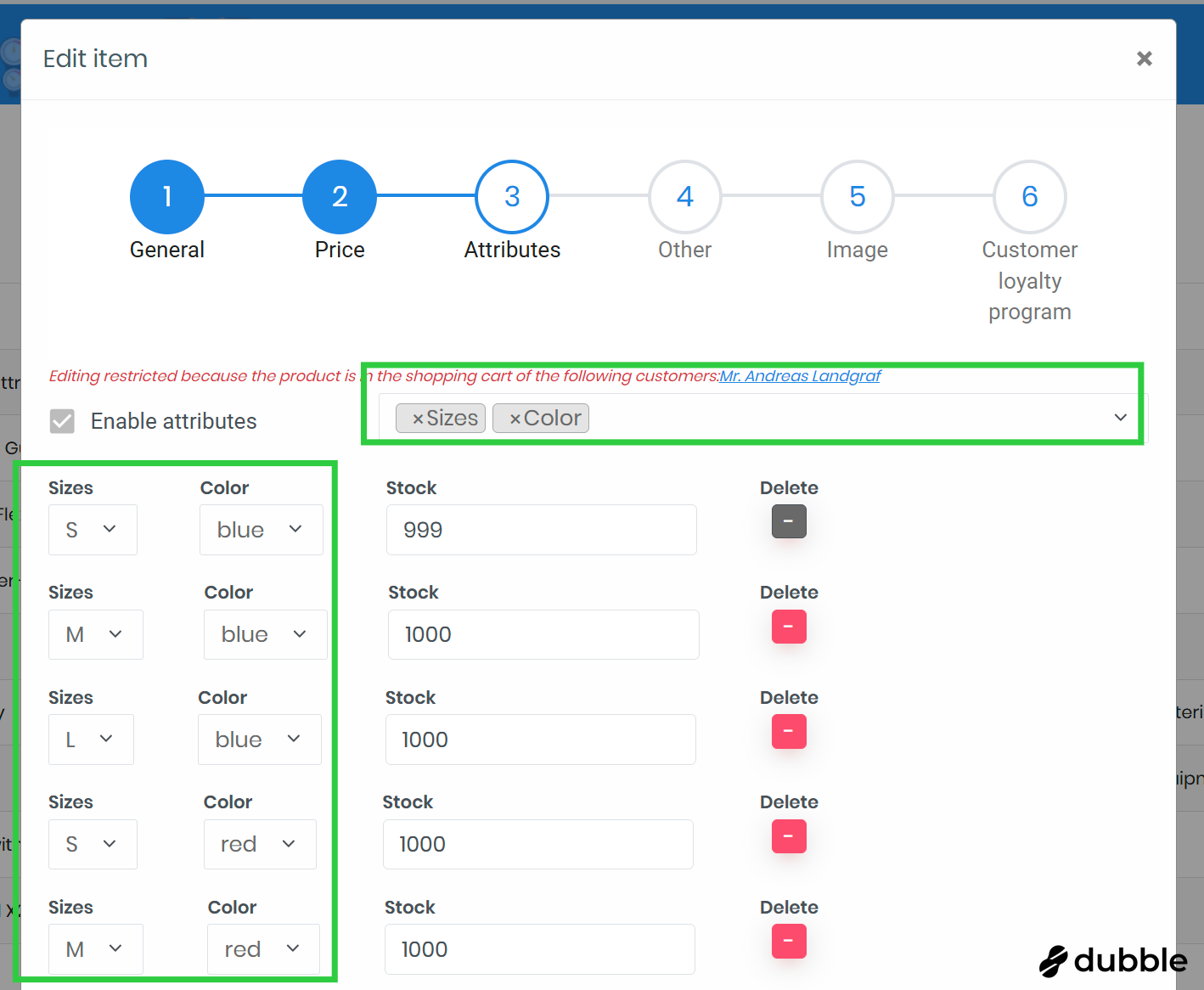Close the Edit item dialog
The width and height of the screenshot is (1204, 990).
[1144, 59]
